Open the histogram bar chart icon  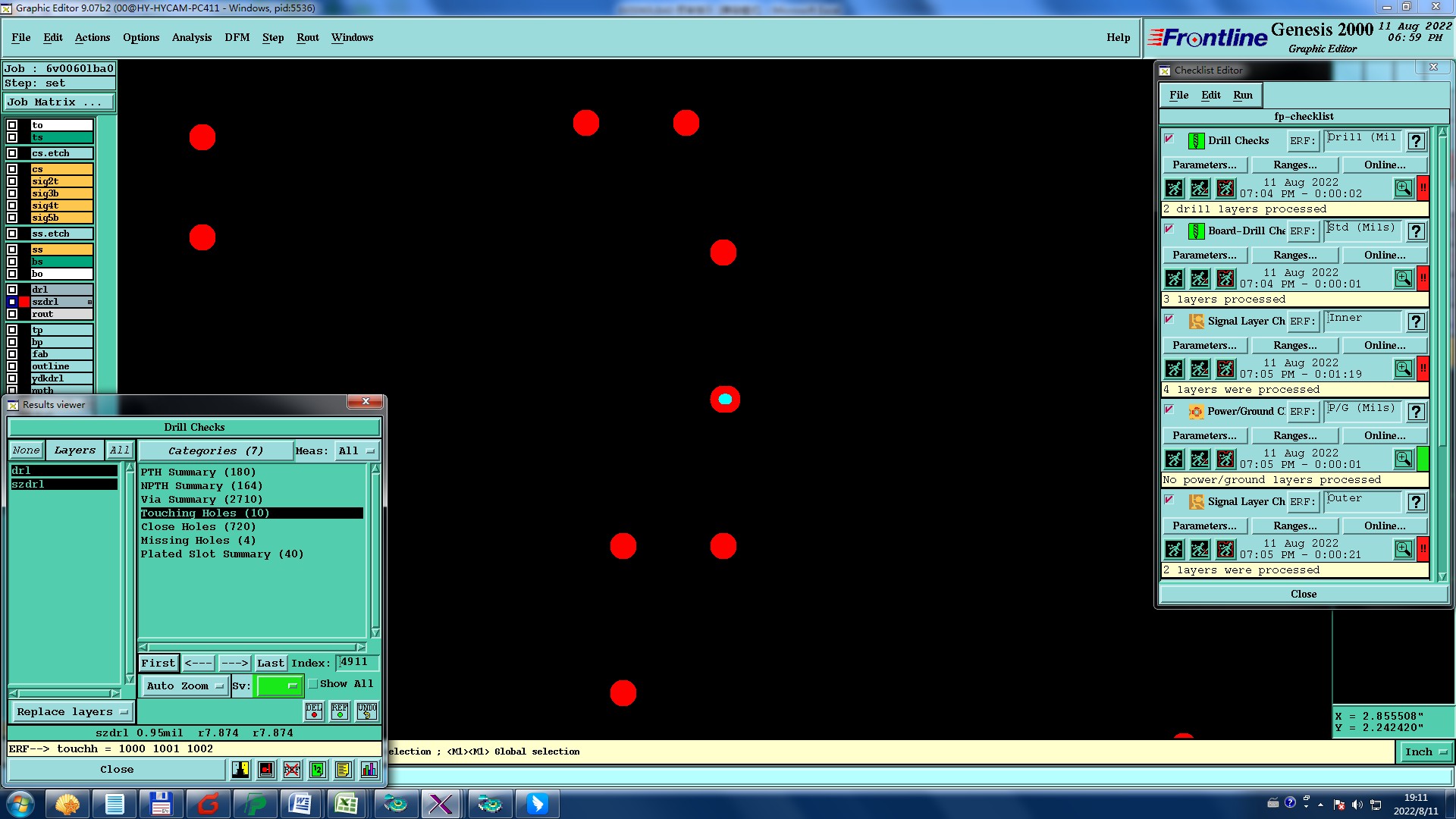[369, 770]
